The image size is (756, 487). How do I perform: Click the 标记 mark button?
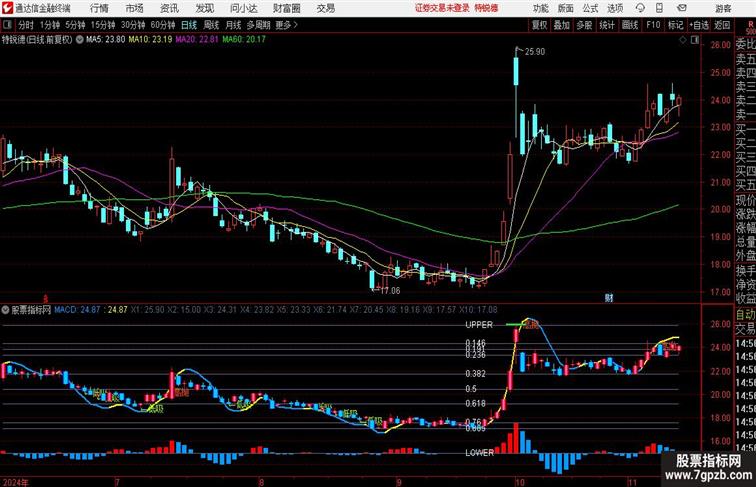pyautogui.click(x=676, y=25)
